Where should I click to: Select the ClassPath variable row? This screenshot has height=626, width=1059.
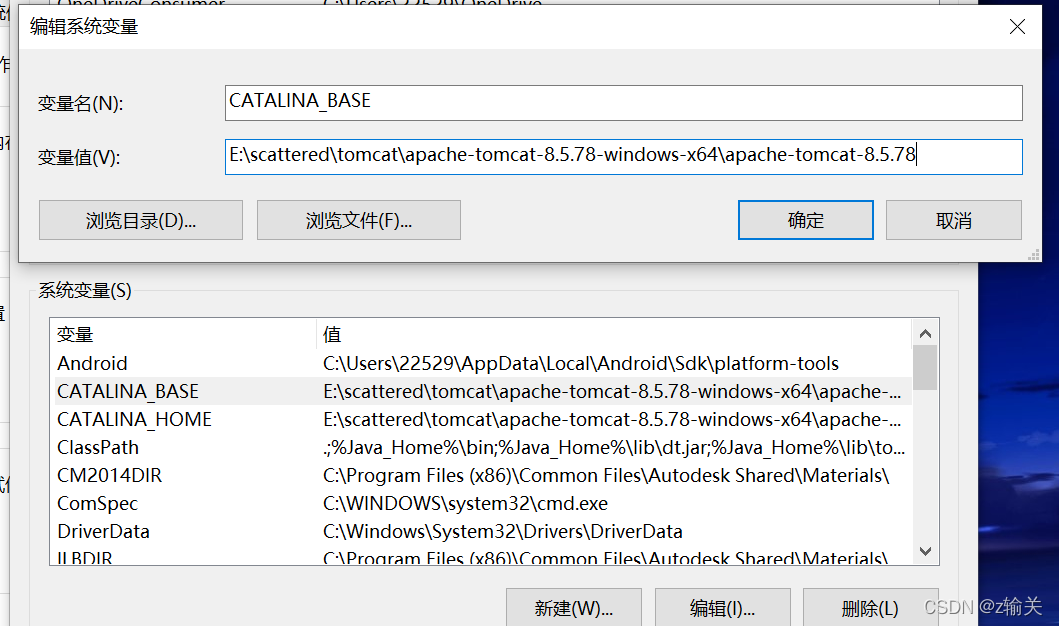(x=483, y=447)
